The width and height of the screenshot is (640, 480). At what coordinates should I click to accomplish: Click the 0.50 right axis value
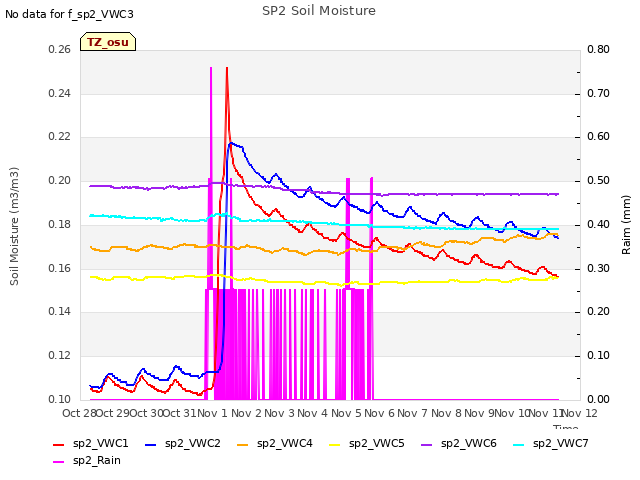pos(598,181)
